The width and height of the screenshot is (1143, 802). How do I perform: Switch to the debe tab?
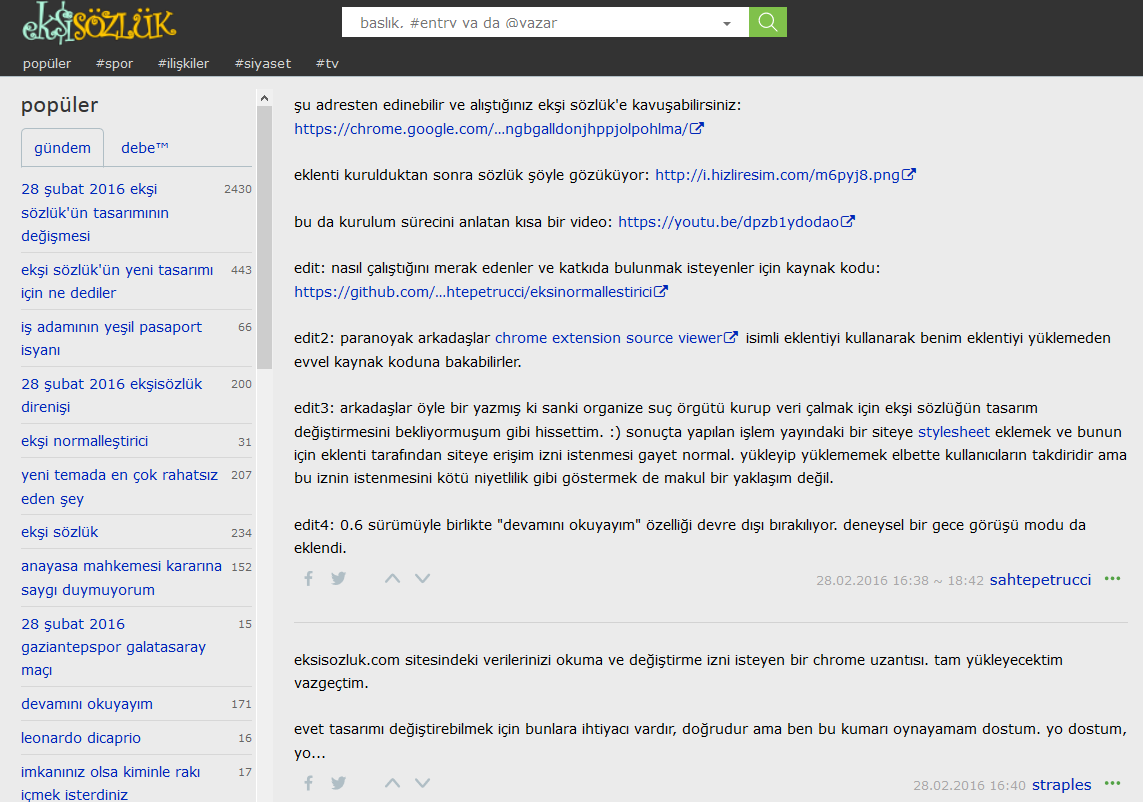point(145,148)
